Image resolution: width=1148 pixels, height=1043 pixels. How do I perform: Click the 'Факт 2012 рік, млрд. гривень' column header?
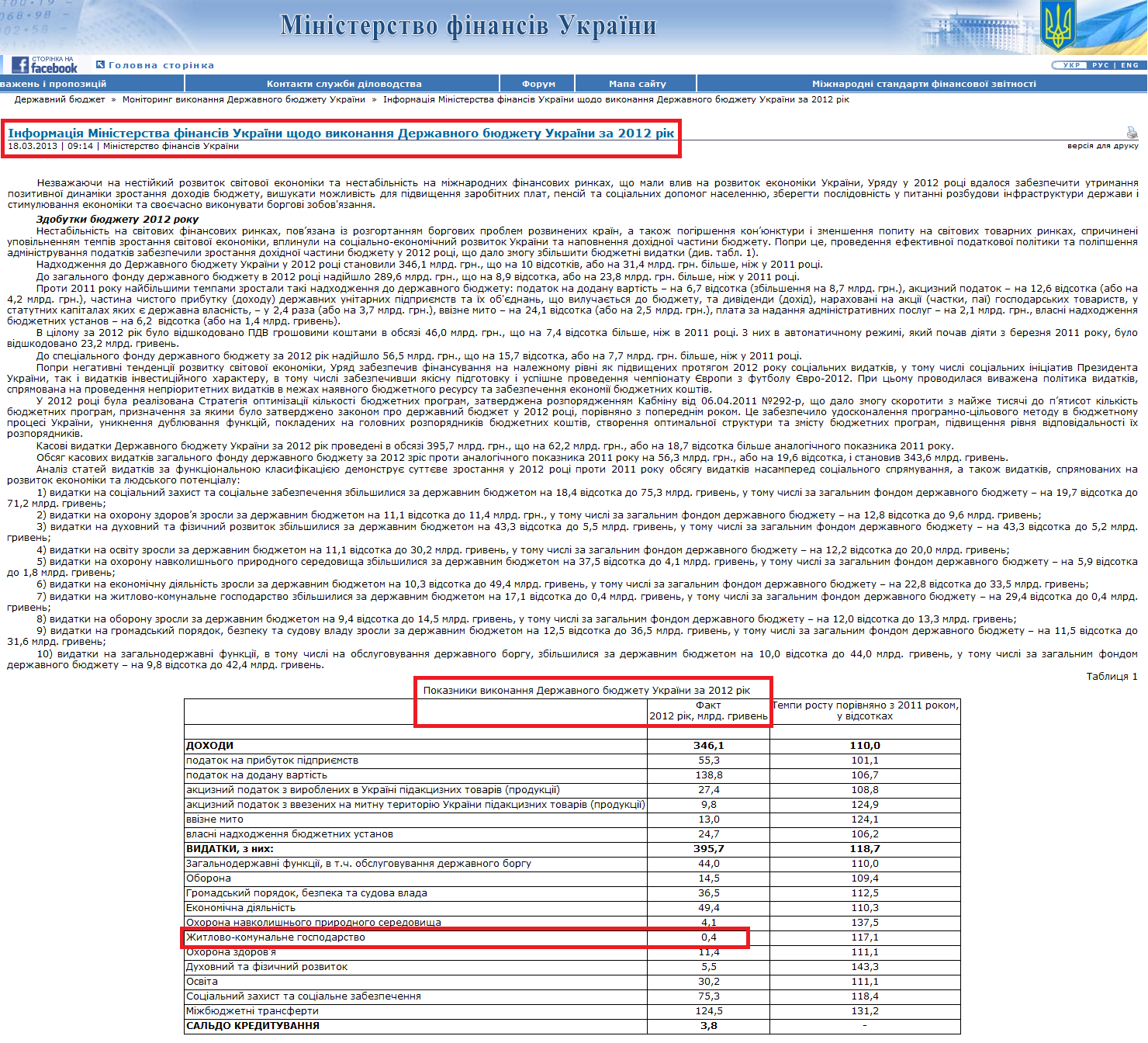coord(708,711)
